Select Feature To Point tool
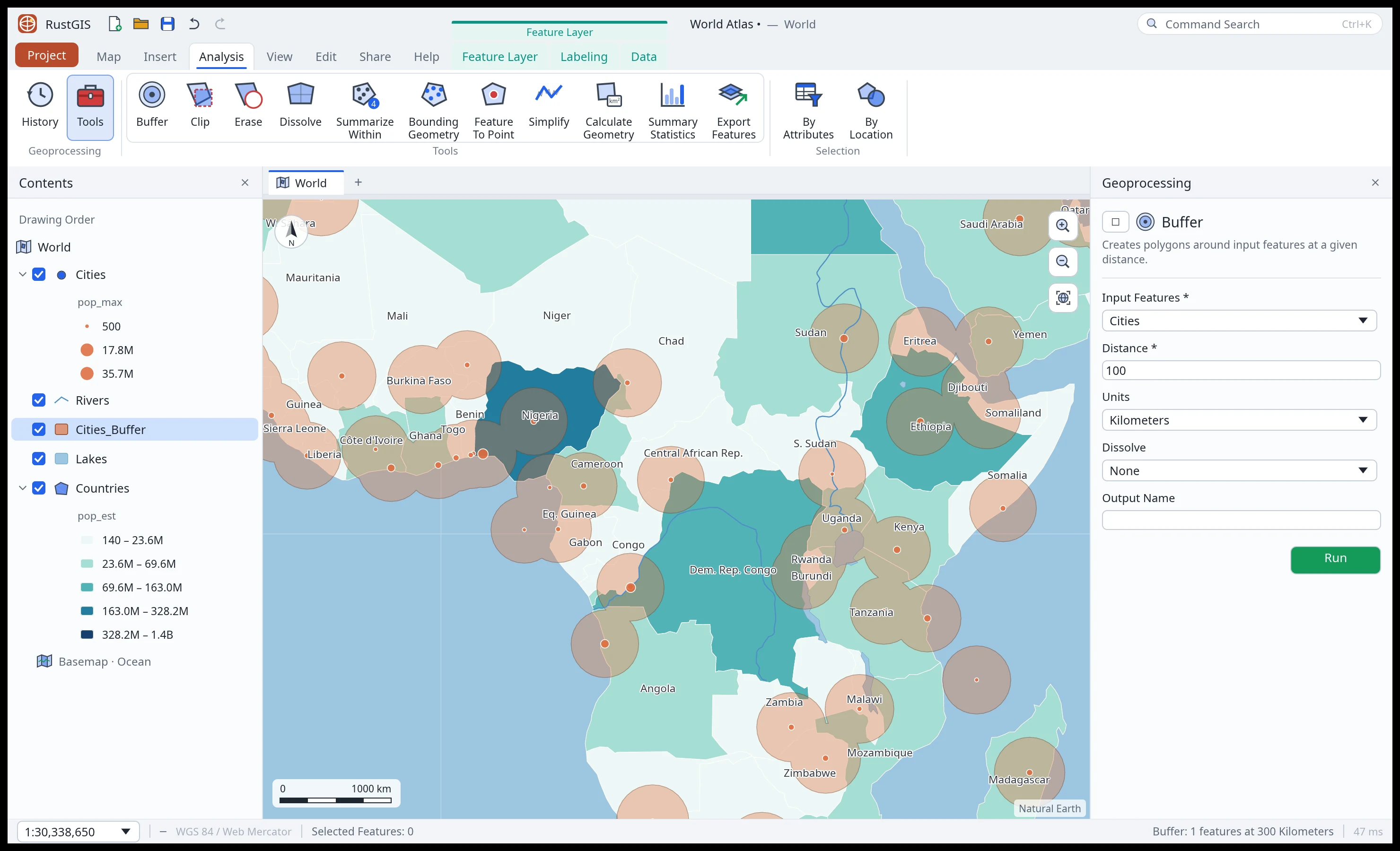Viewport: 1400px width, 851px height. (x=493, y=110)
